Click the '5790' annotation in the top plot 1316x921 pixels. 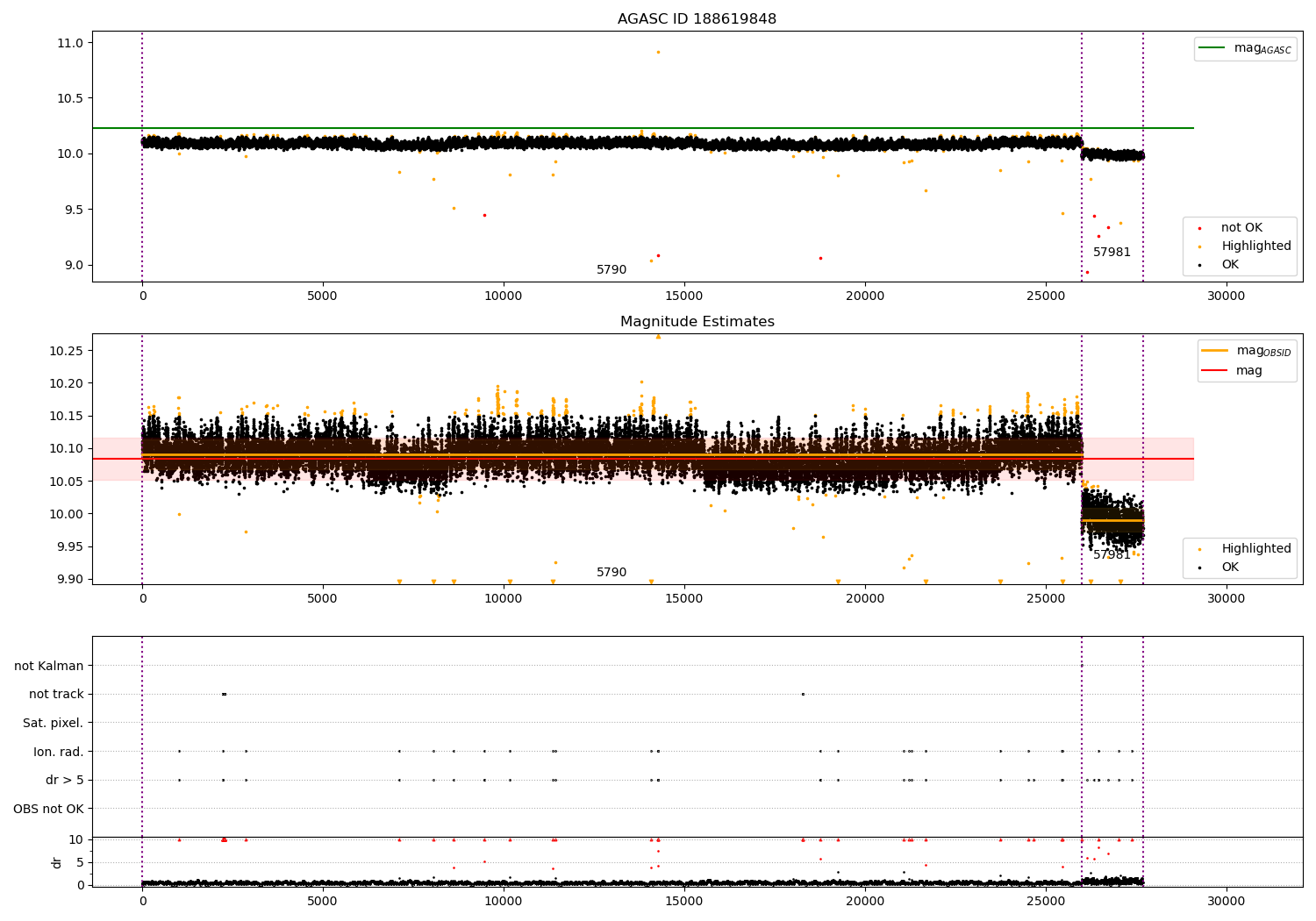point(612,270)
